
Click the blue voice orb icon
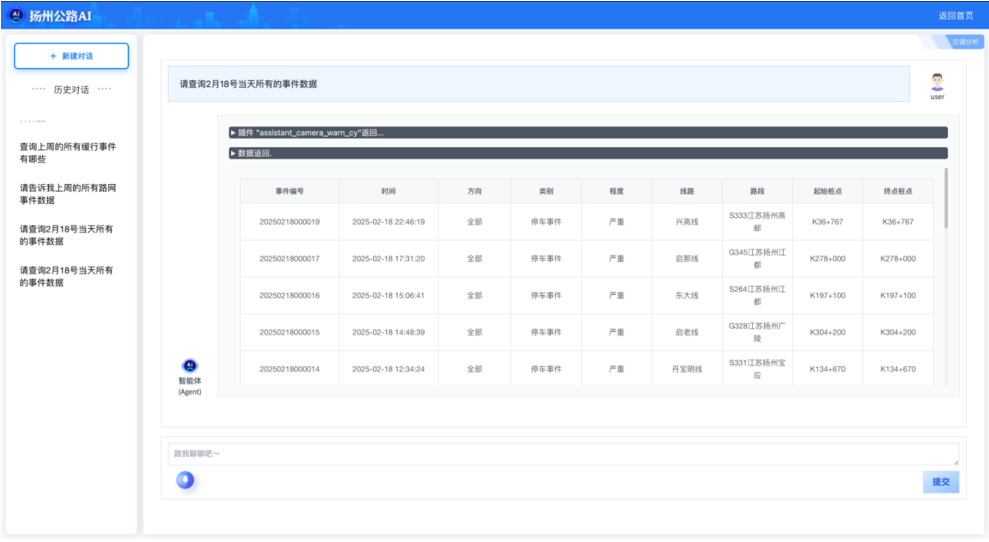[185, 481]
